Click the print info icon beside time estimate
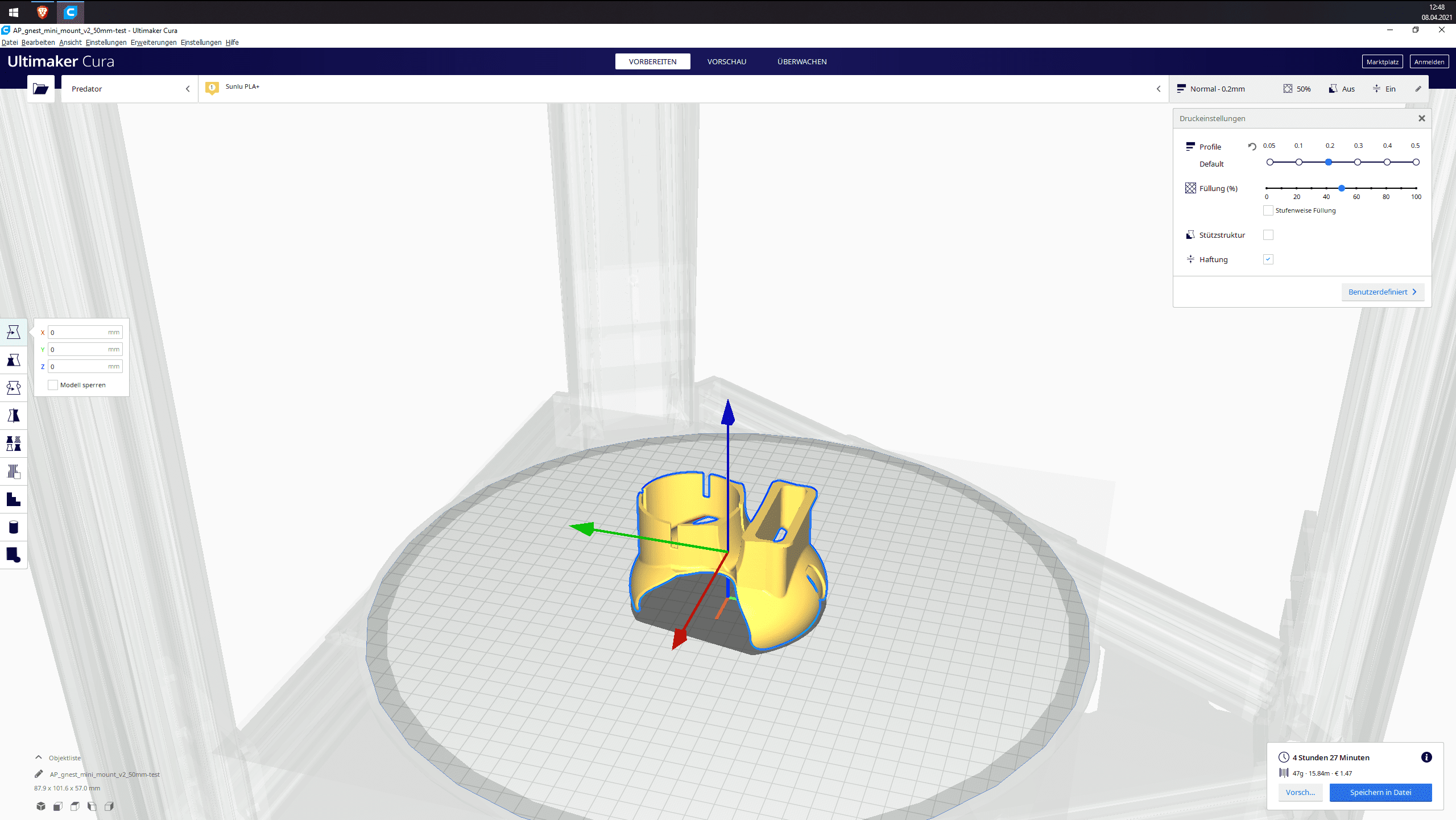 click(1426, 757)
